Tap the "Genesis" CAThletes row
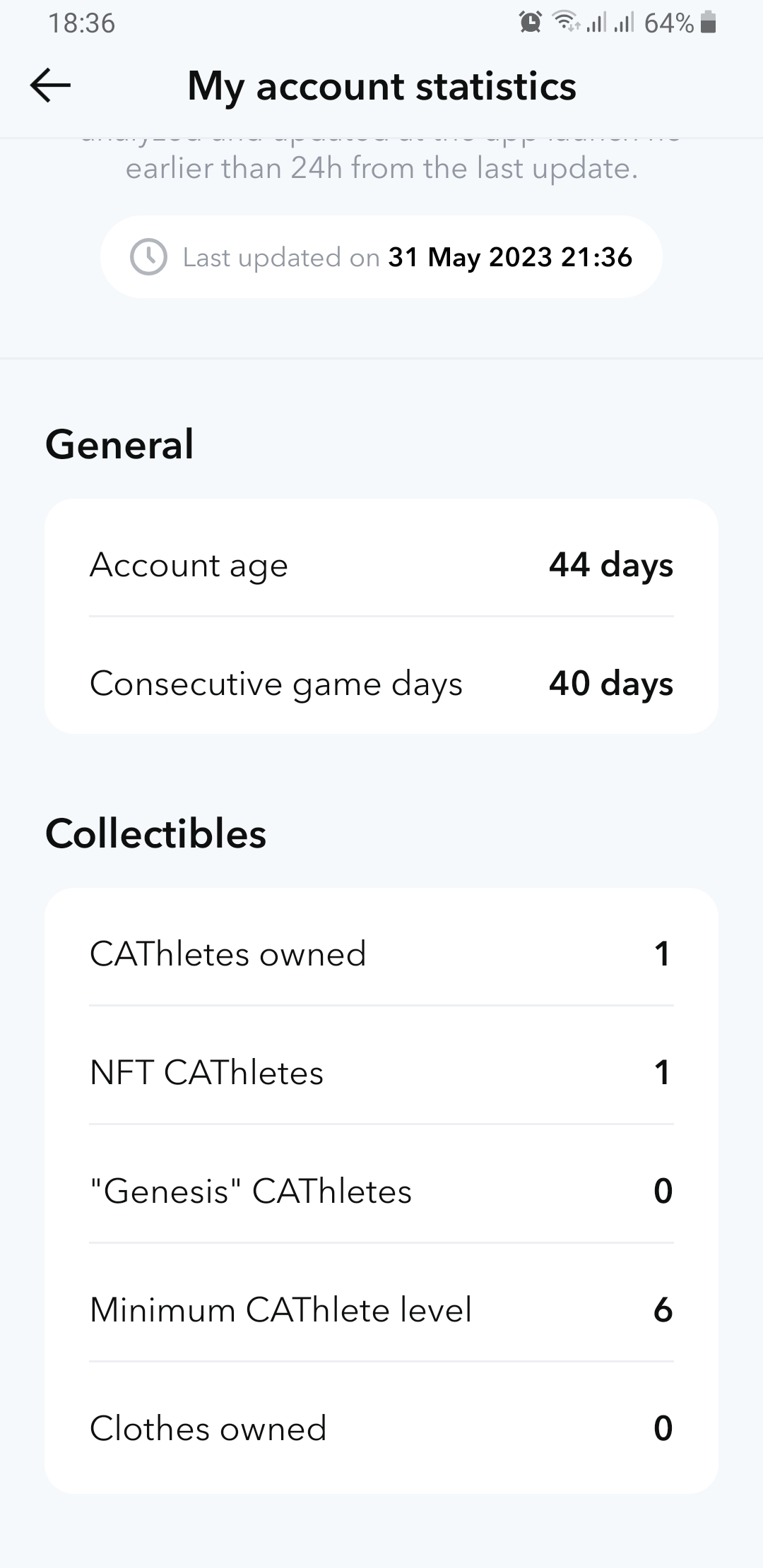763x1568 pixels. coord(381,1191)
